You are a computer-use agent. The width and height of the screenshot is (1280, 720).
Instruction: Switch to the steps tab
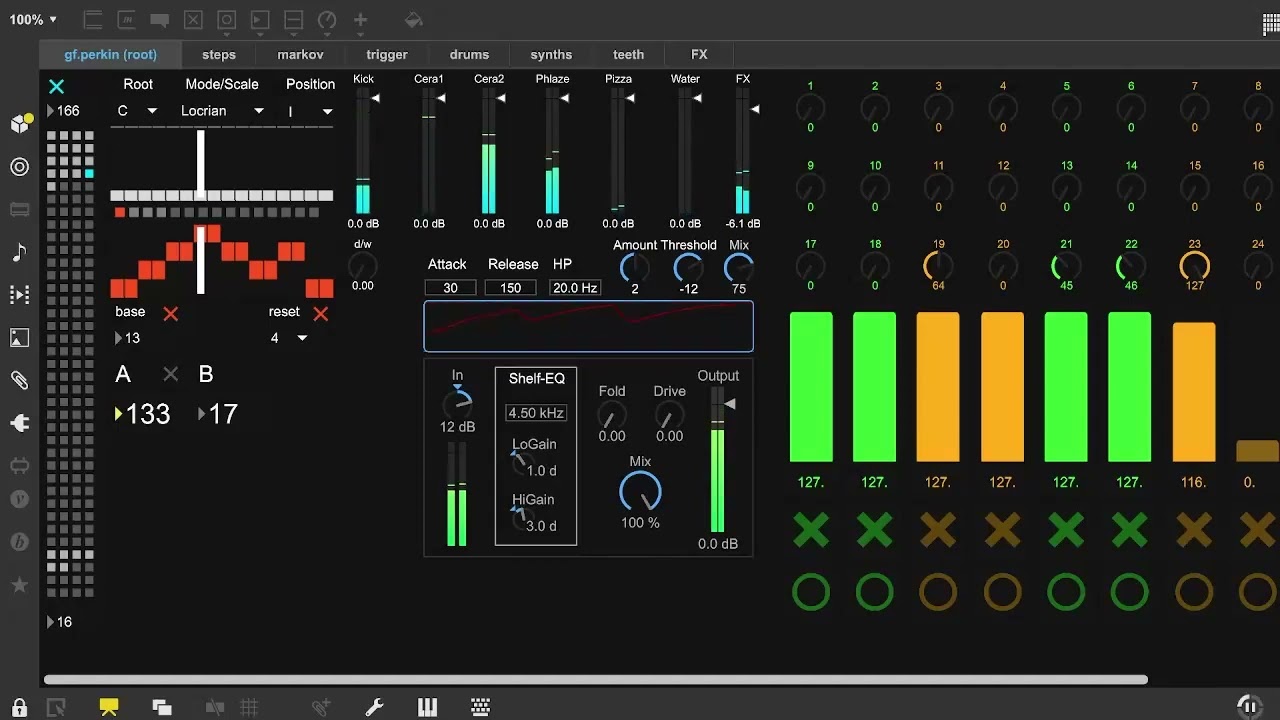(x=219, y=55)
